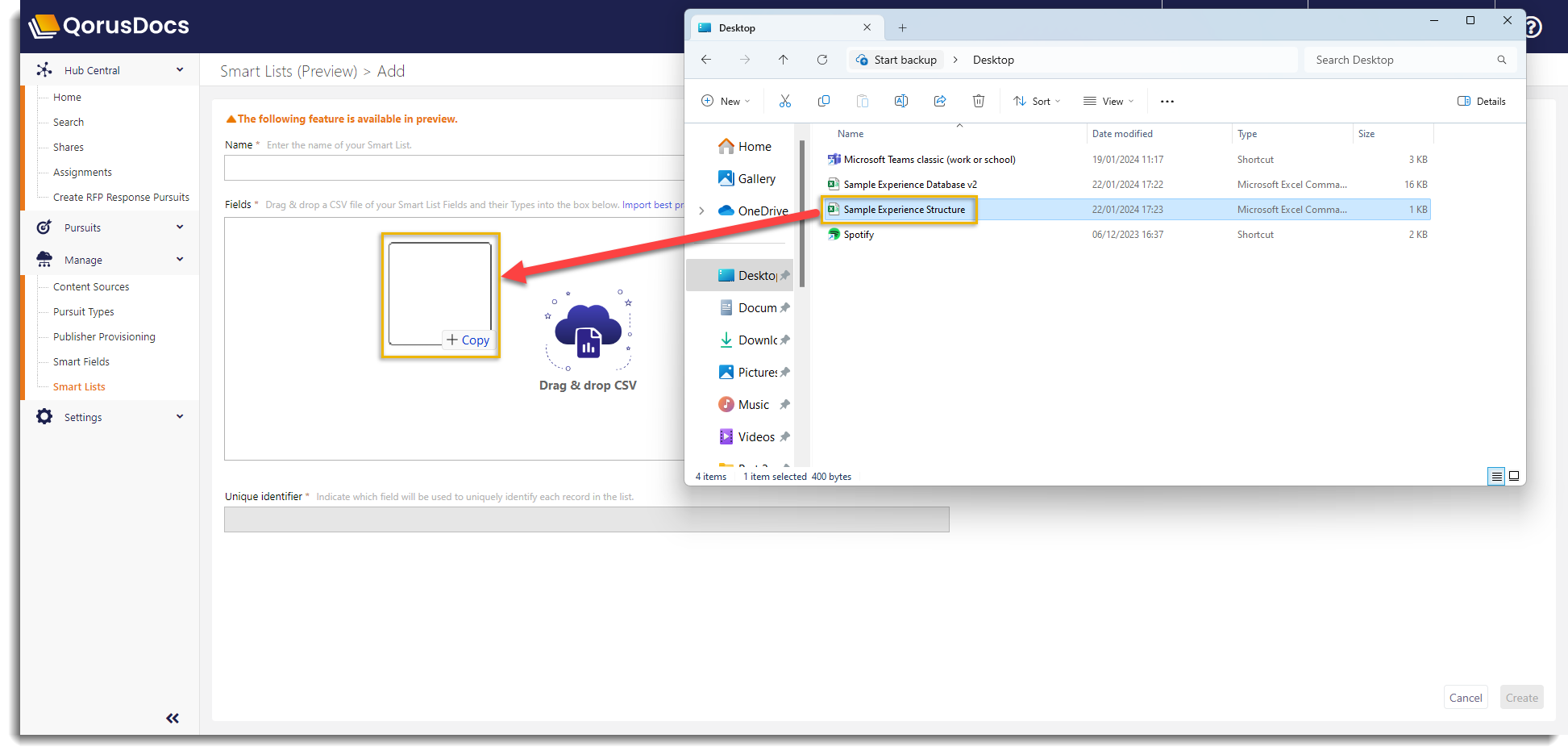This screenshot has height=755, width=1568.
Task: Click the Smart List Name input field
Action: click(x=453, y=168)
